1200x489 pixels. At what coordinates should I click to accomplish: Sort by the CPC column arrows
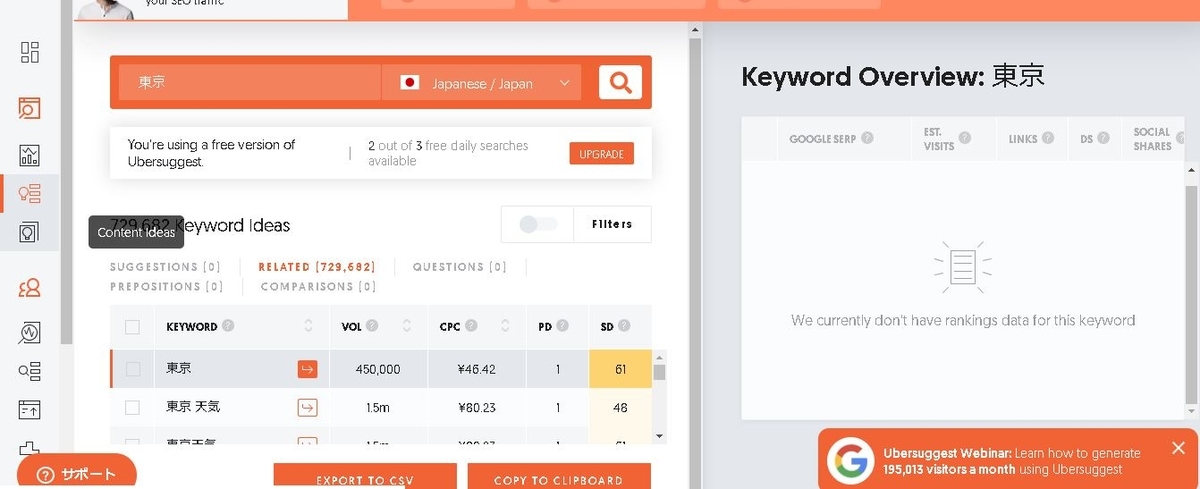pyautogui.click(x=506, y=326)
